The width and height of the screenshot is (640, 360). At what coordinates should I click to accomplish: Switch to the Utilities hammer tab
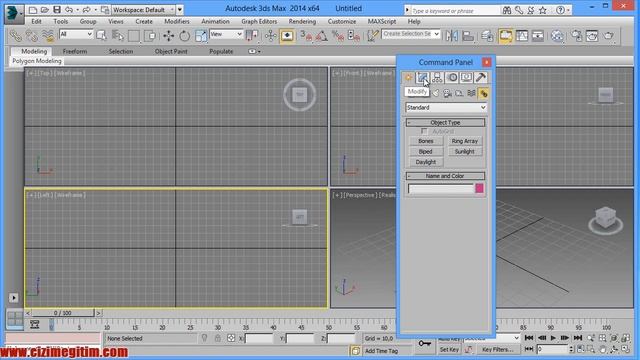pos(481,77)
